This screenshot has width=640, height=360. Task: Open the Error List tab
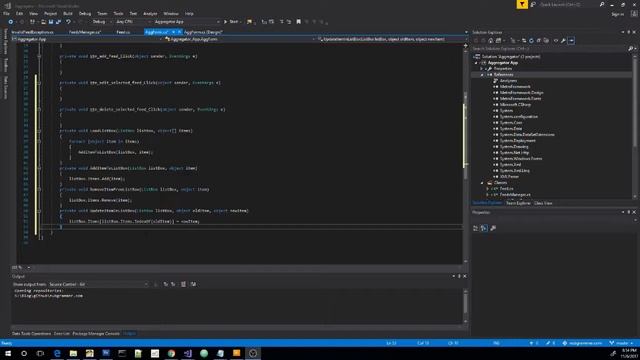tap(62, 333)
